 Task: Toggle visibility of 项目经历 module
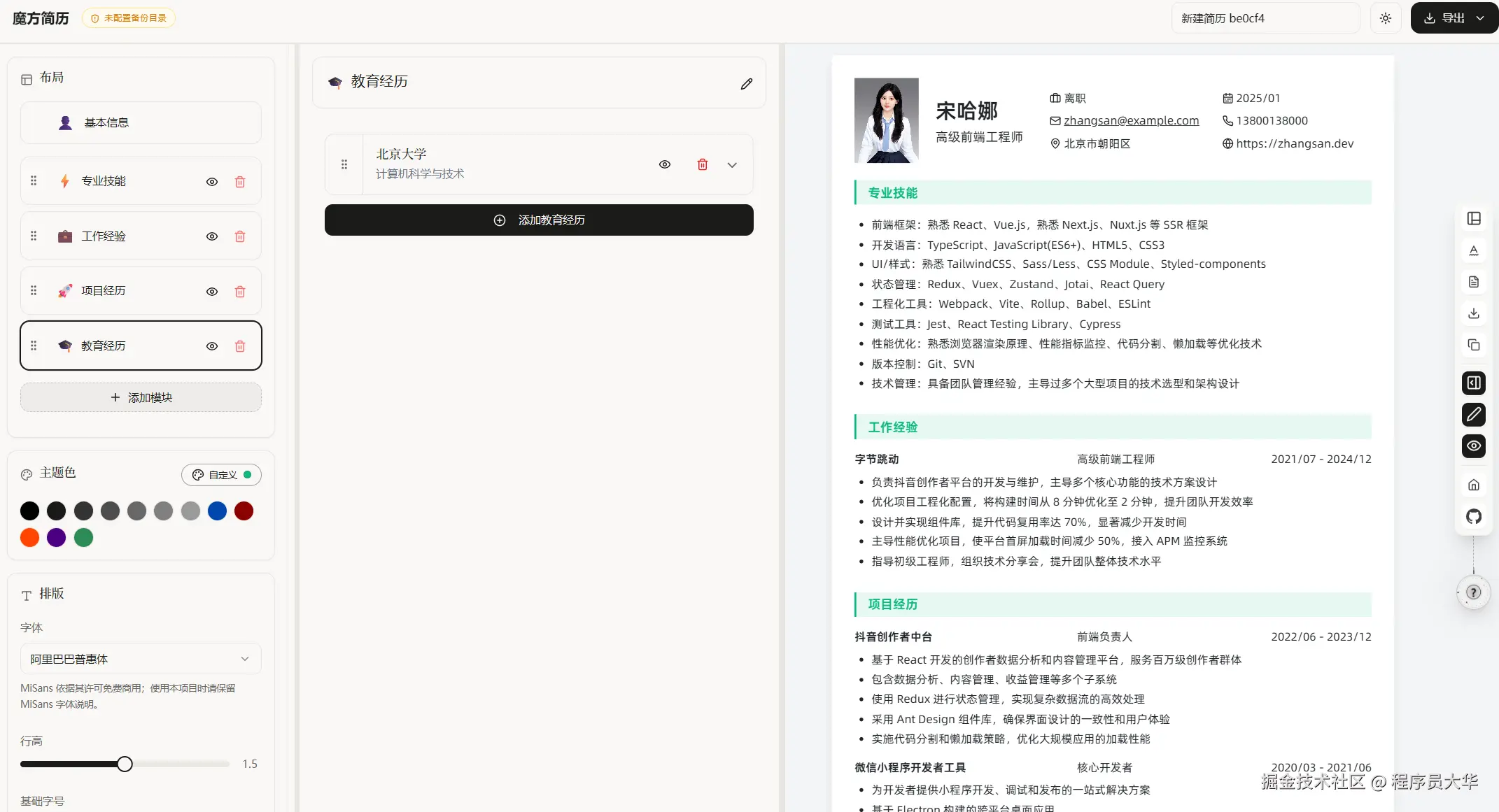pos(212,292)
